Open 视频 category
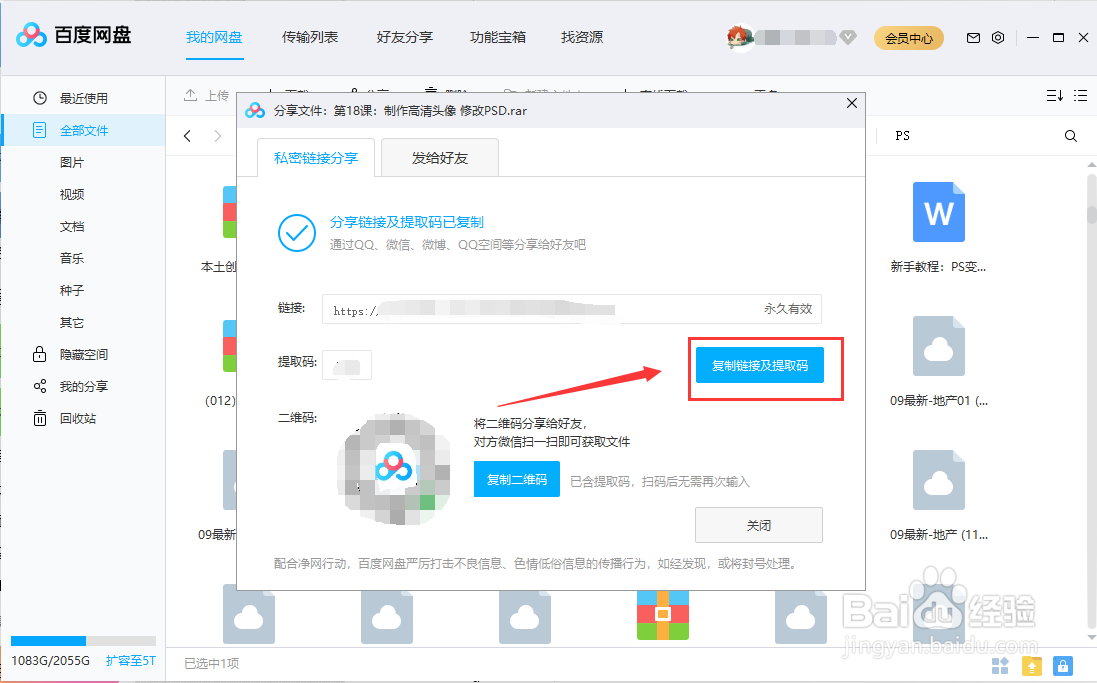This screenshot has width=1097, height=683. (72, 195)
